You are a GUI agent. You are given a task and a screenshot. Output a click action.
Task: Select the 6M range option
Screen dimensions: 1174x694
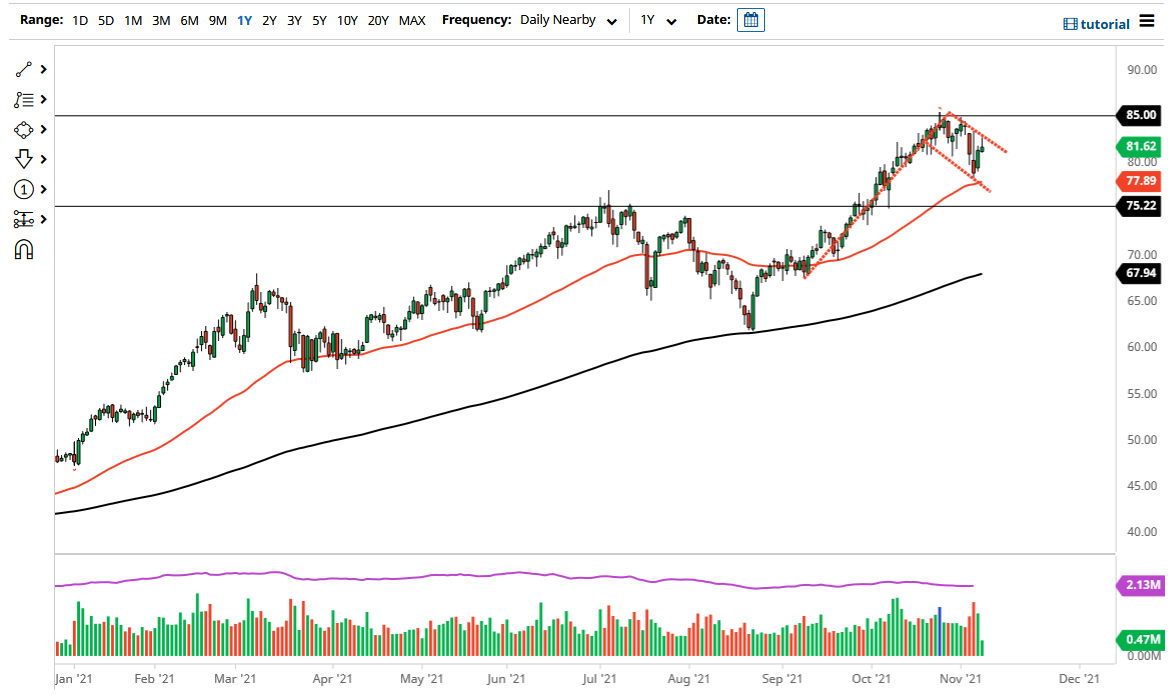click(x=190, y=19)
